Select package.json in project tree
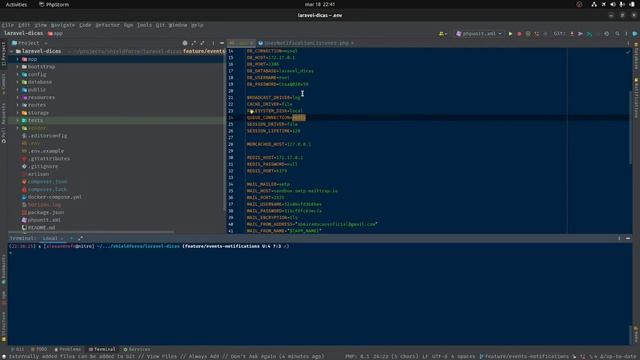This screenshot has width=640, height=360. pyautogui.click(x=46, y=212)
